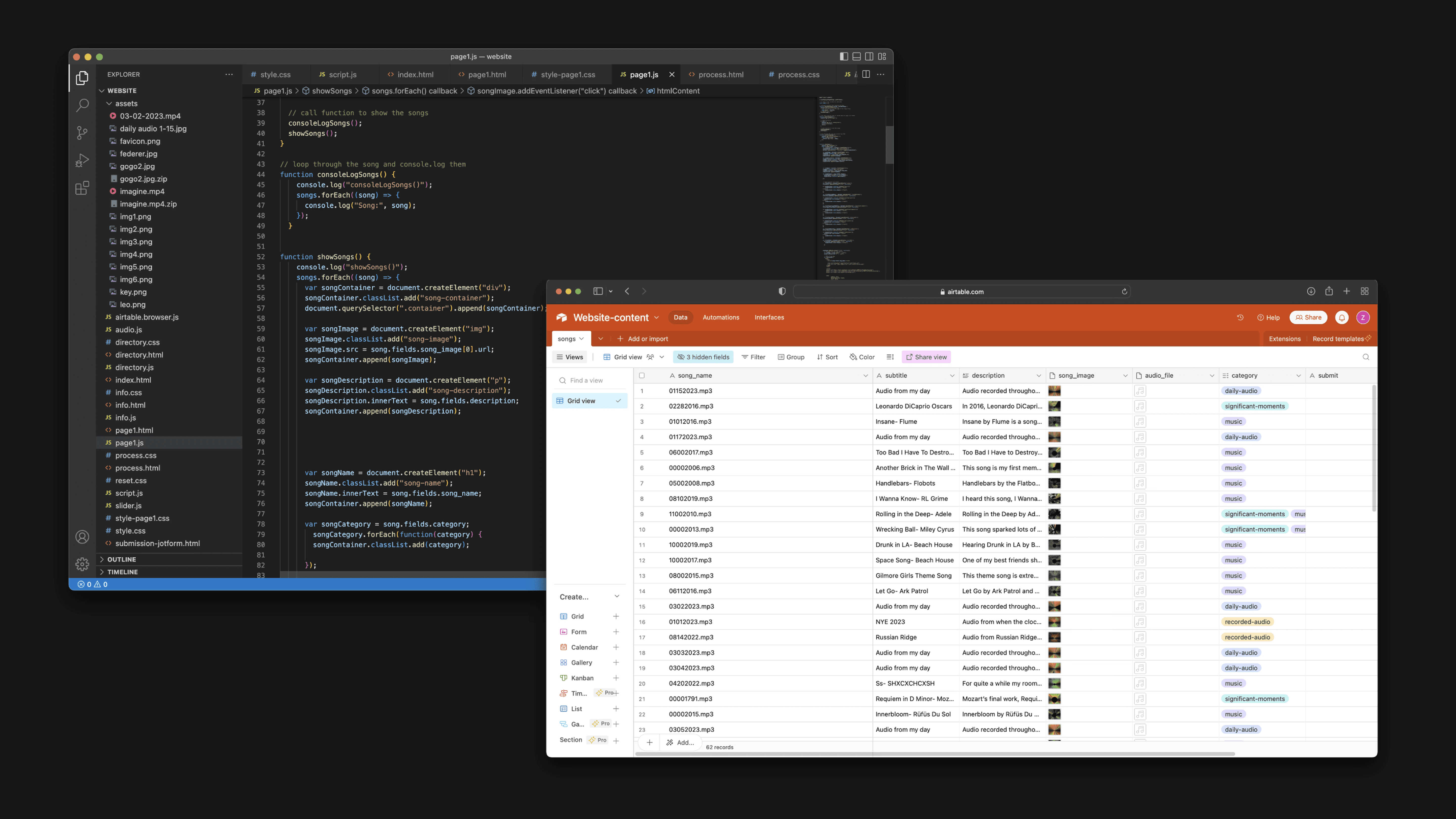1456x819 pixels.
Task: Click the row height icon
Action: (890, 357)
